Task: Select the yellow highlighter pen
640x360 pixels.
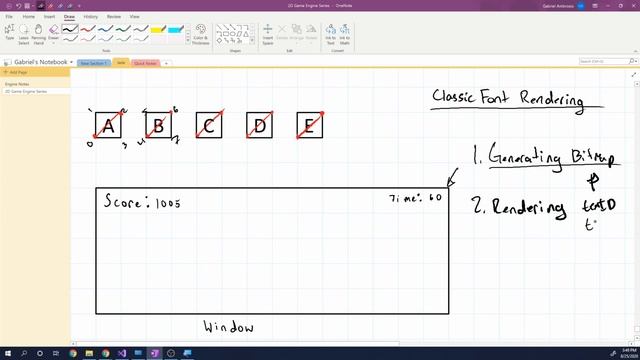Action: [158, 29]
